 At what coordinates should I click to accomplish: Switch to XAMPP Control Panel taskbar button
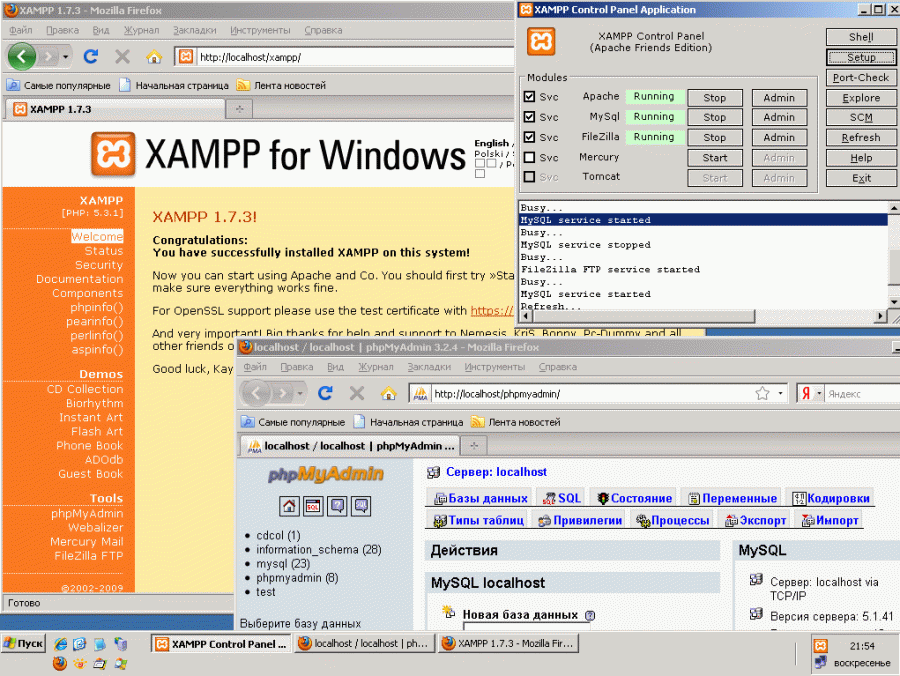(x=222, y=644)
